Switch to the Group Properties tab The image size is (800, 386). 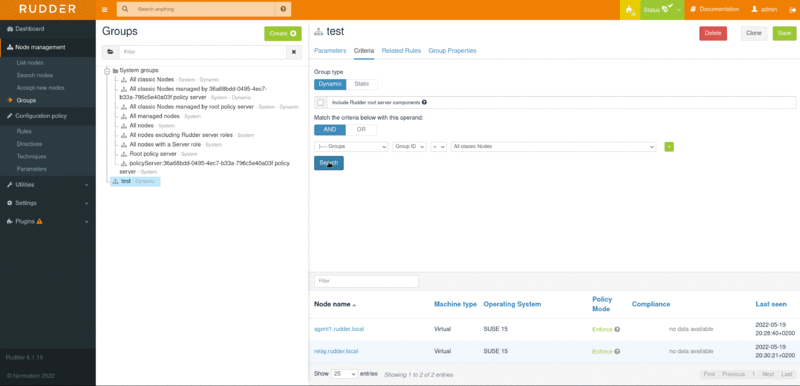point(452,51)
